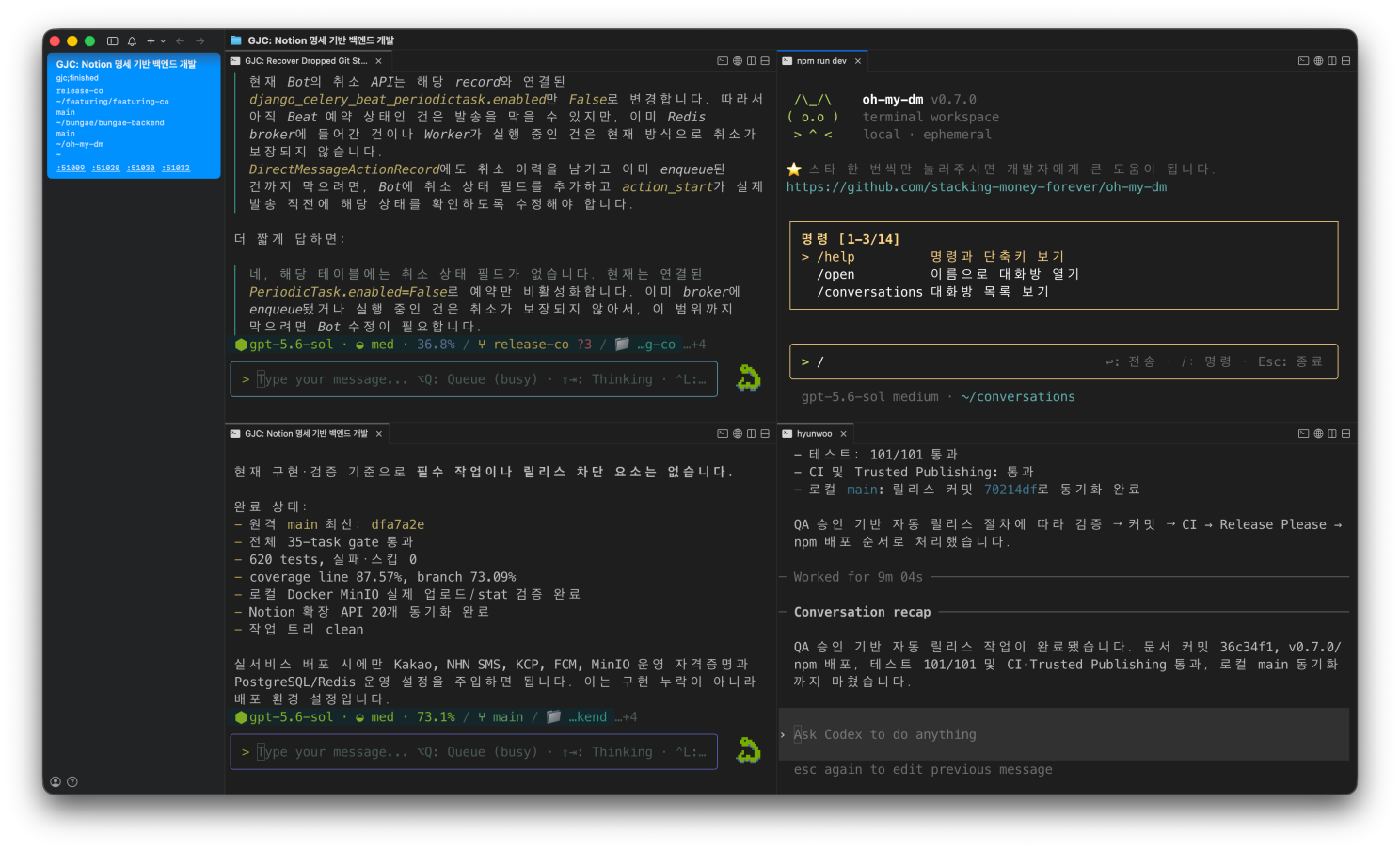Image resolution: width=1400 pixels, height=851 pixels.
Task: Create a new workspace with plus icon
Action: point(151,41)
